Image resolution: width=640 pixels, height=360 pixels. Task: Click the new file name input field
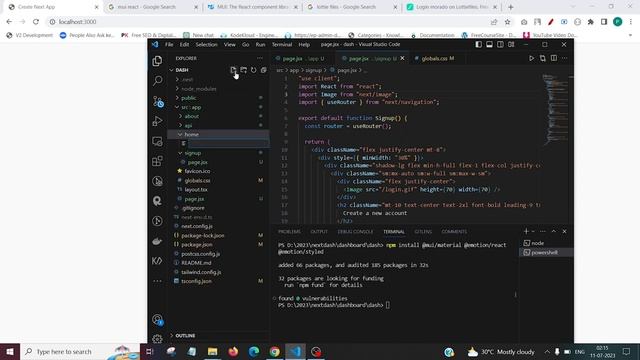pos(228,144)
